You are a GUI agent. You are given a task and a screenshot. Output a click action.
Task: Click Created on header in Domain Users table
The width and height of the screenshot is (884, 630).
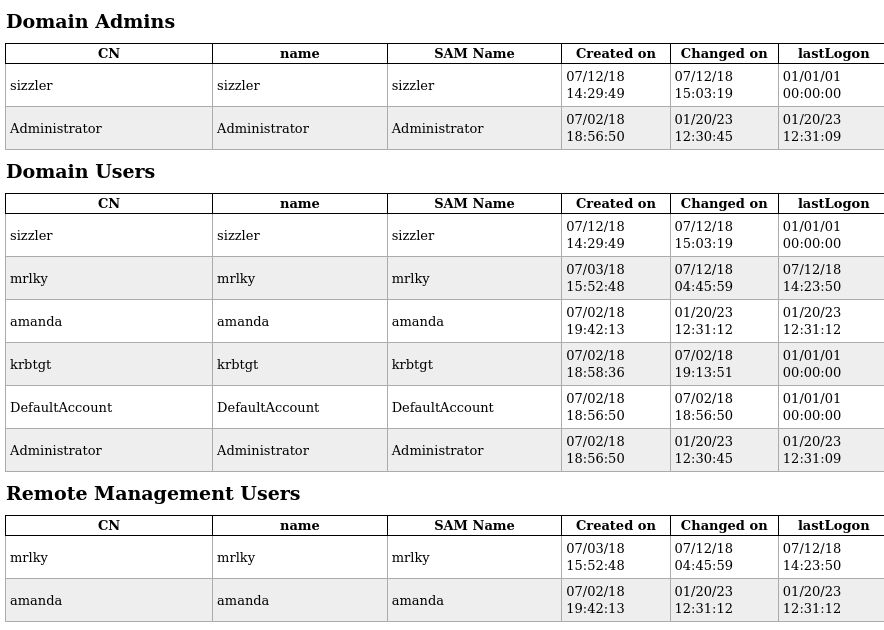(615, 204)
